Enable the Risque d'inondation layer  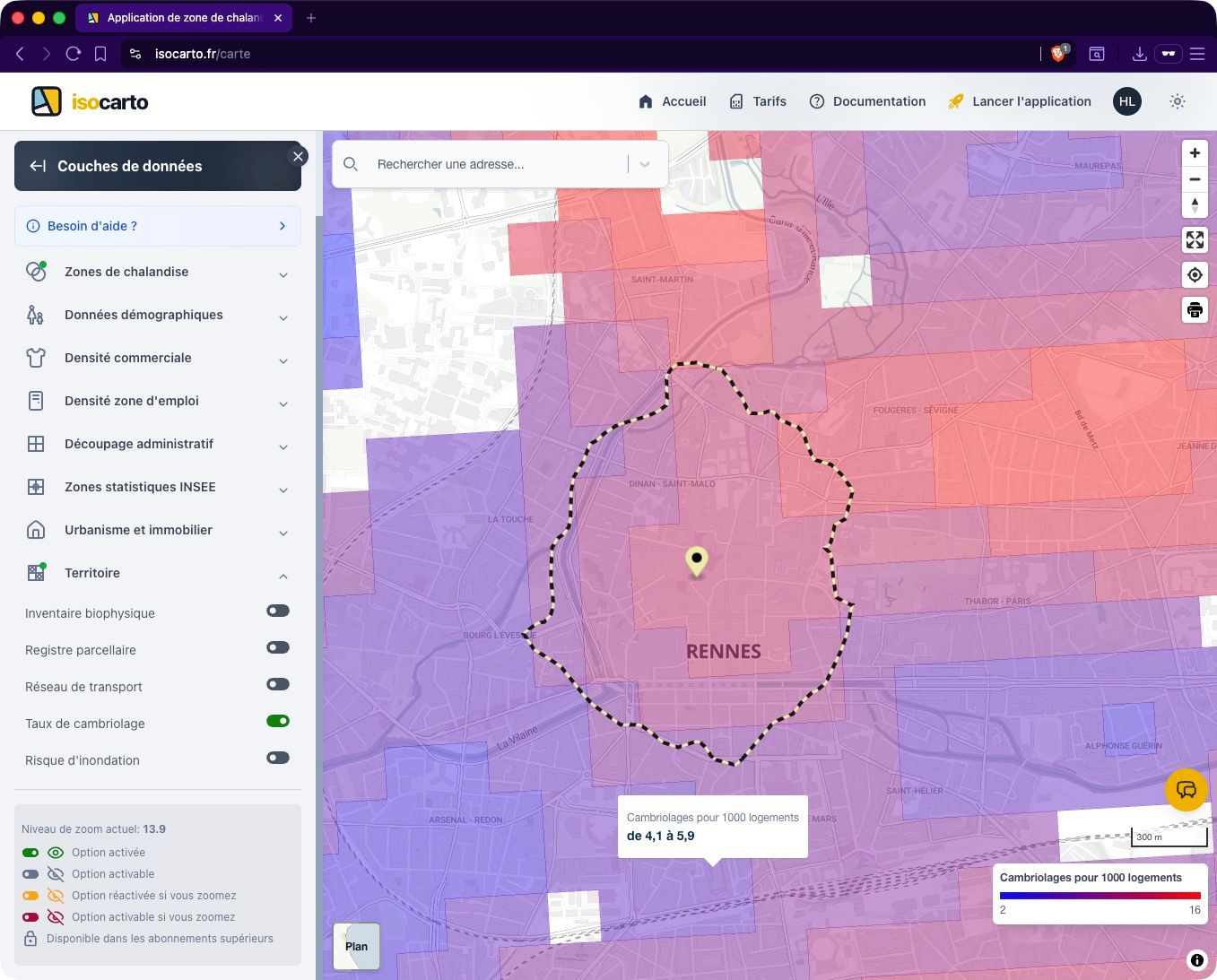[278, 758]
